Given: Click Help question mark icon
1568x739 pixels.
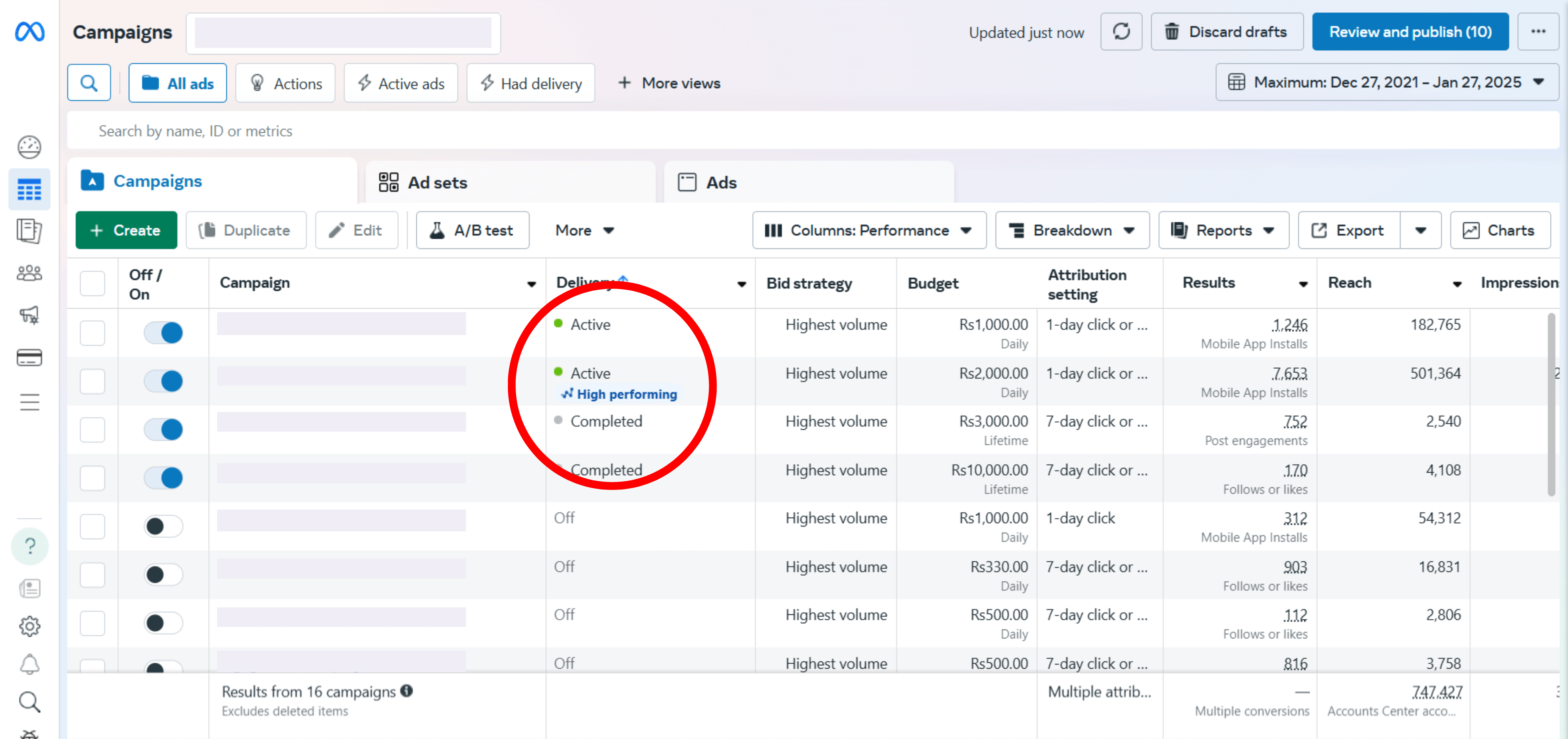Looking at the screenshot, I should (x=29, y=546).
